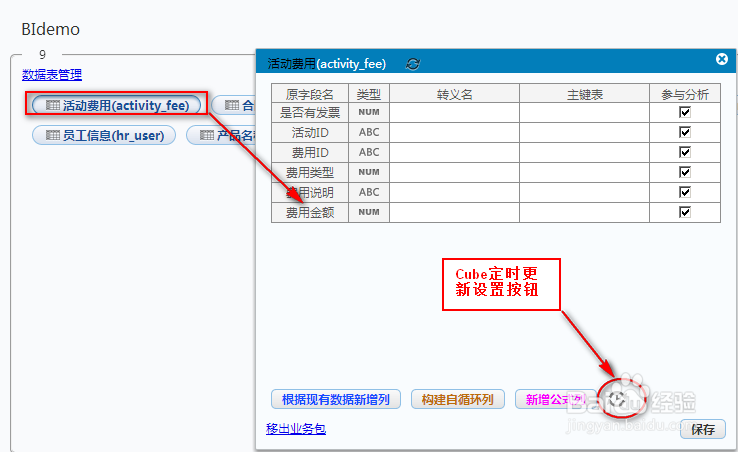Disable 参与分析 for 费用金额 row
The width and height of the screenshot is (738, 452).
pyautogui.click(x=685, y=212)
